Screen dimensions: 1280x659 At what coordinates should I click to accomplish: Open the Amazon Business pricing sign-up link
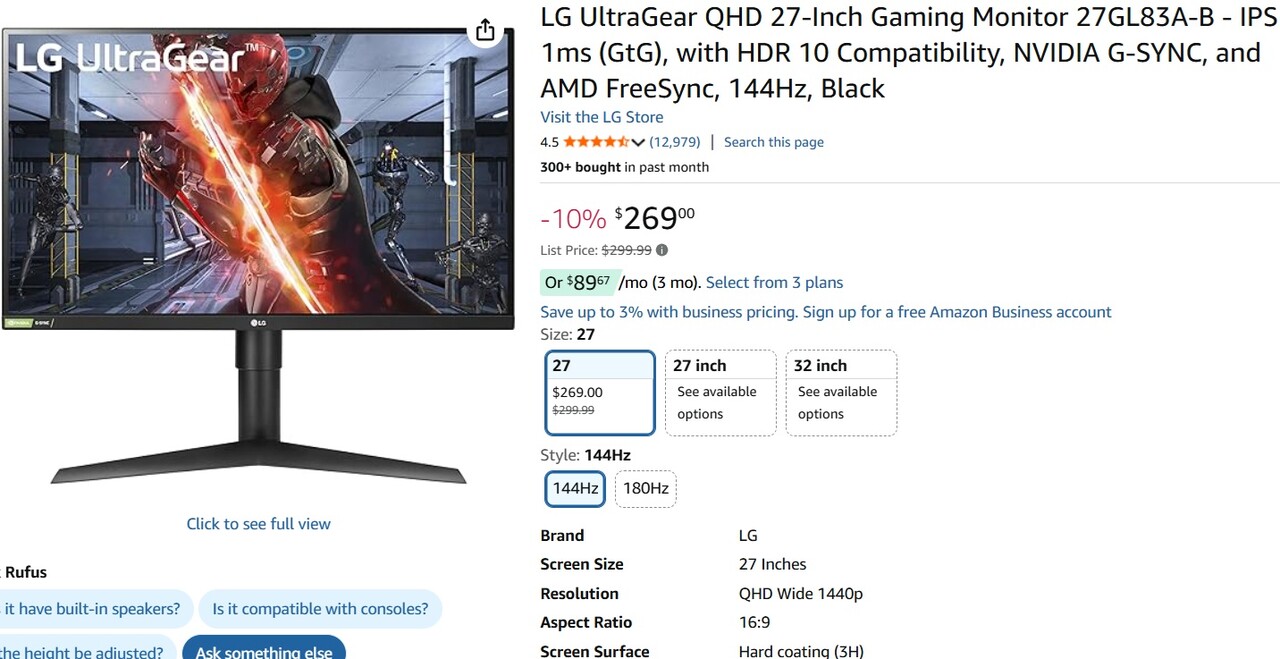click(825, 312)
